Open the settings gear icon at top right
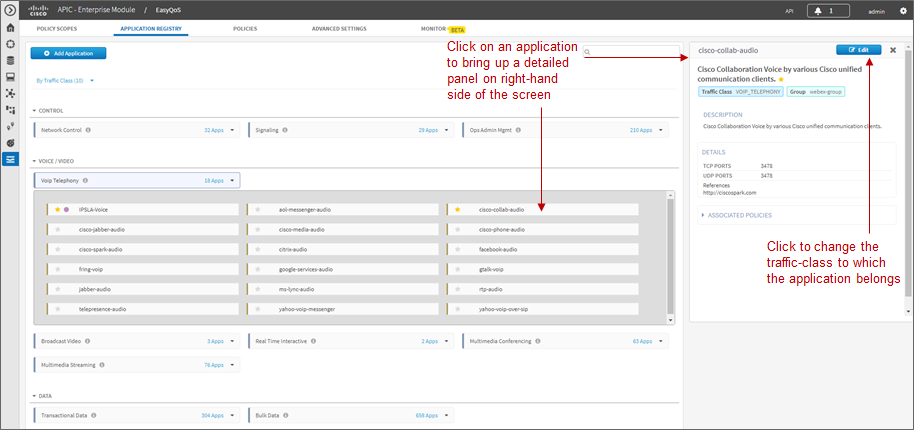The height and width of the screenshot is (430, 915). [903, 11]
